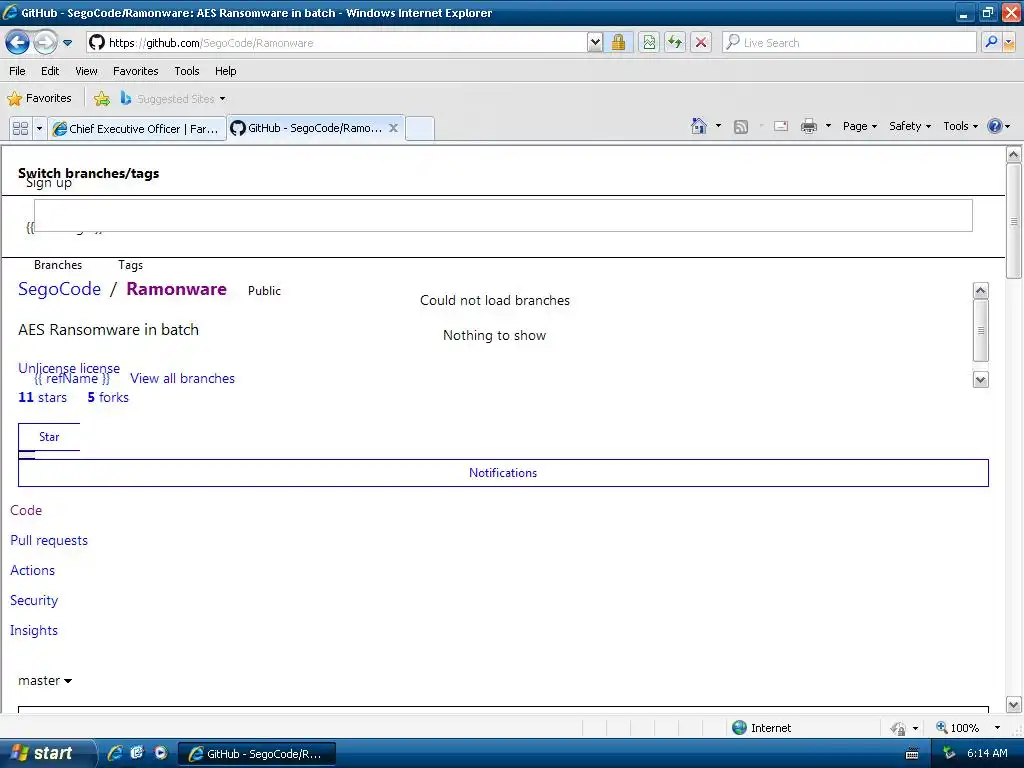The width and height of the screenshot is (1024, 768).
Task: Go back with the Back arrow button
Action: [x=18, y=43]
